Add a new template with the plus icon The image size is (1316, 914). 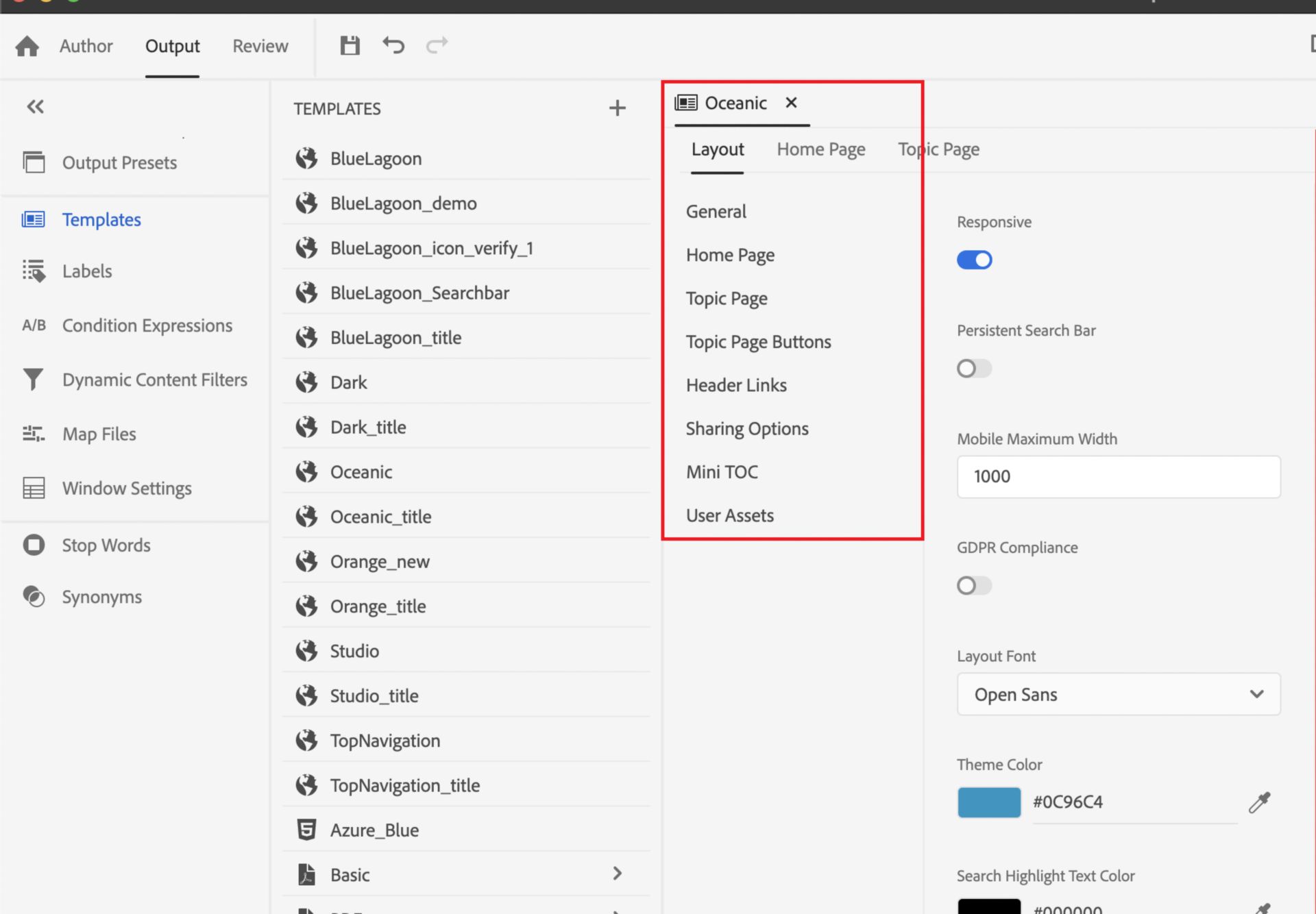(617, 108)
